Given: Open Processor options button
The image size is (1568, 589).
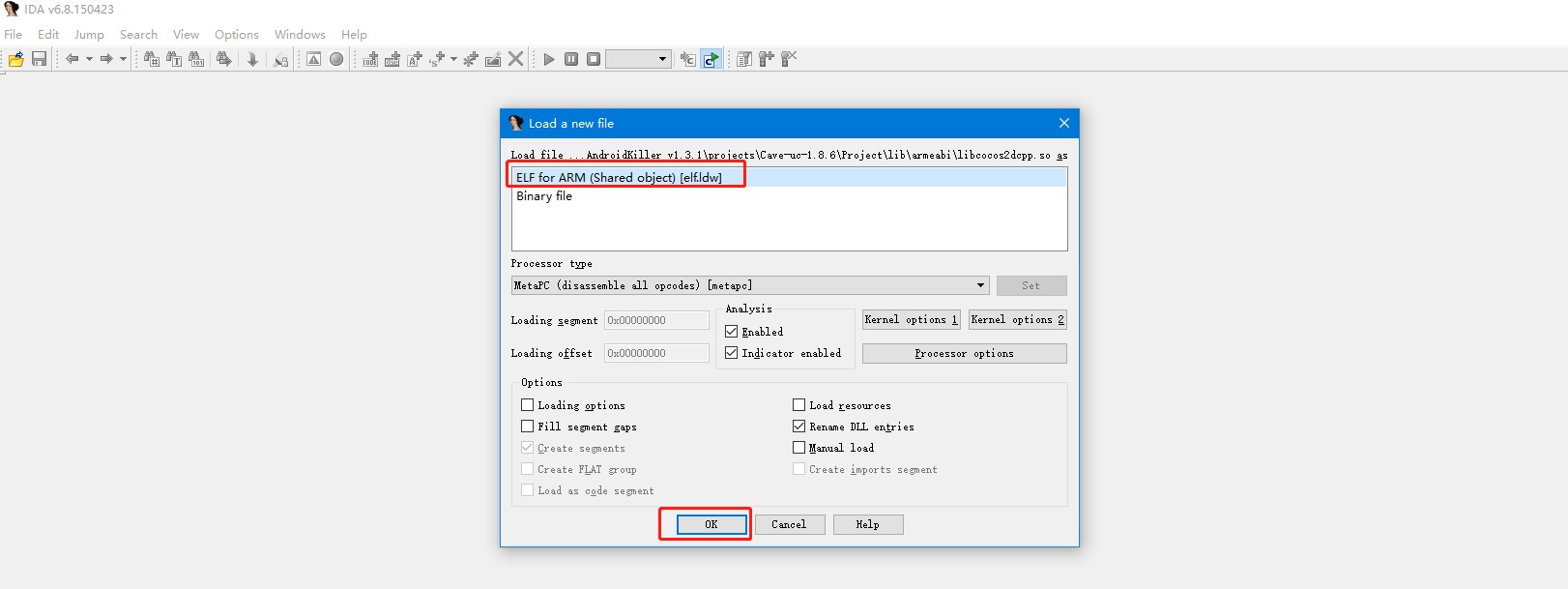Looking at the screenshot, I should pyautogui.click(x=964, y=354).
